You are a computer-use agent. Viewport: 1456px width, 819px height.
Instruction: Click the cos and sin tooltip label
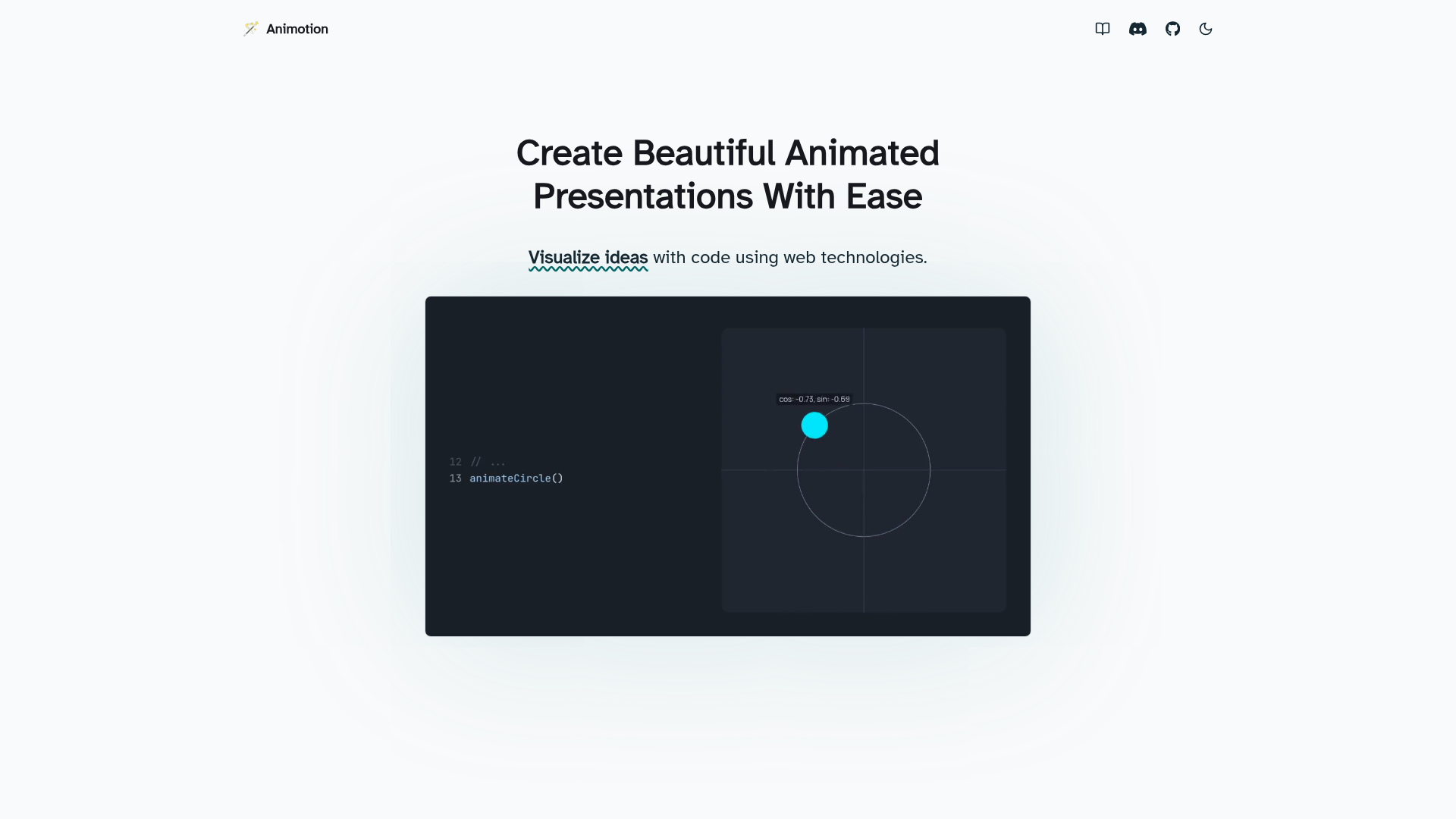(x=814, y=398)
